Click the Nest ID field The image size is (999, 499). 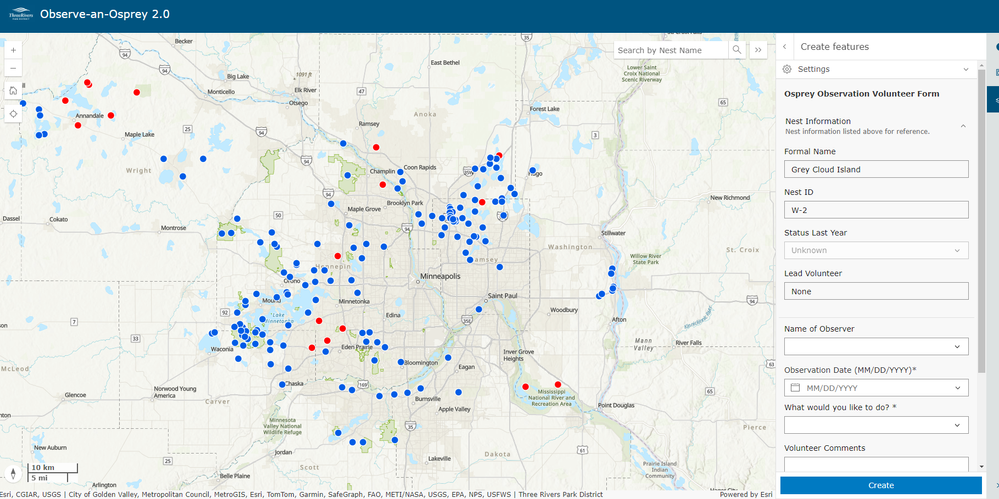[876, 210]
